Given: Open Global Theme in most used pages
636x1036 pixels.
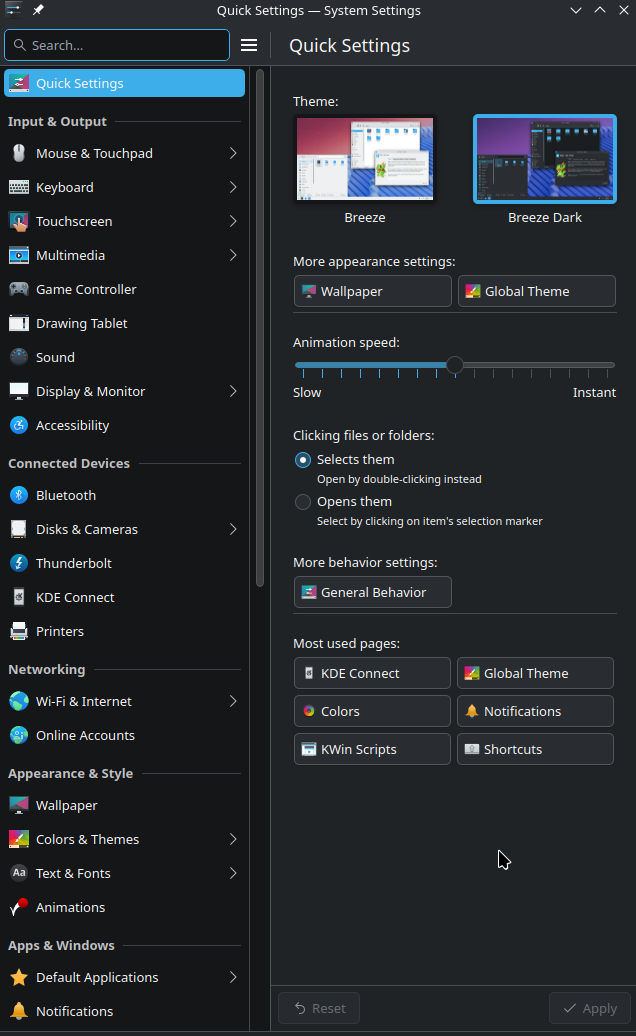Looking at the screenshot, I should click(x=535, y=673).
